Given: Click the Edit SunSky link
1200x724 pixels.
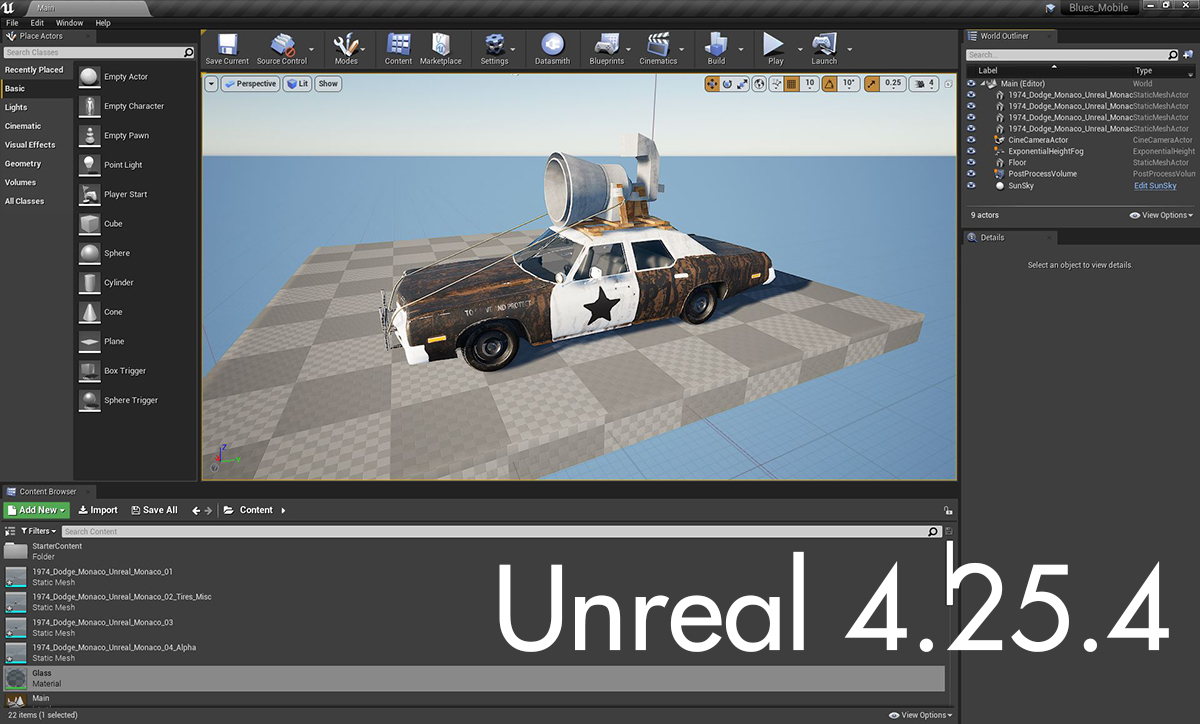Looking at the screenshot, I should 1154,186.
